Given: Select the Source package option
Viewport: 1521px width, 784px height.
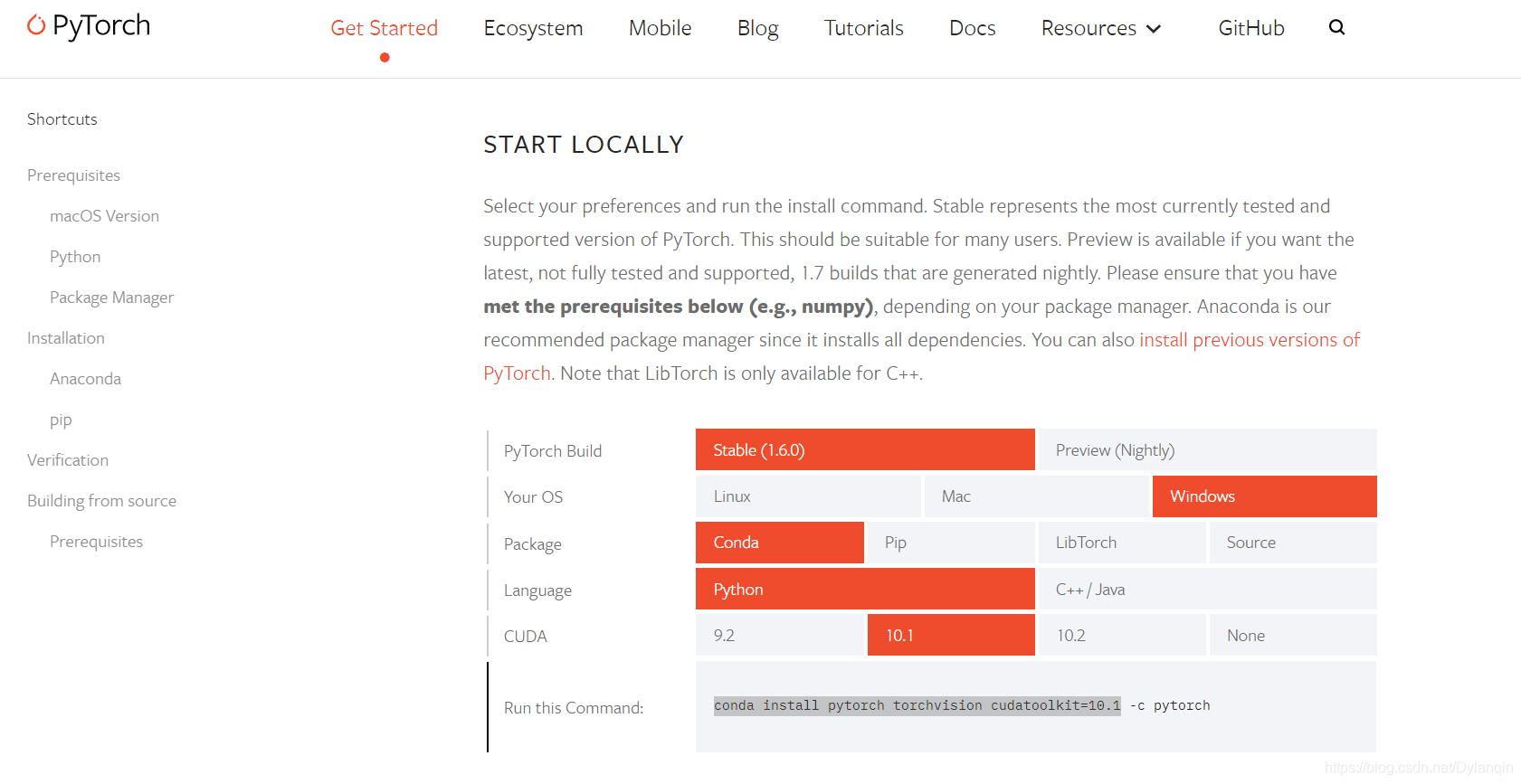Looking at the screenshot, I should point(1293,543).
